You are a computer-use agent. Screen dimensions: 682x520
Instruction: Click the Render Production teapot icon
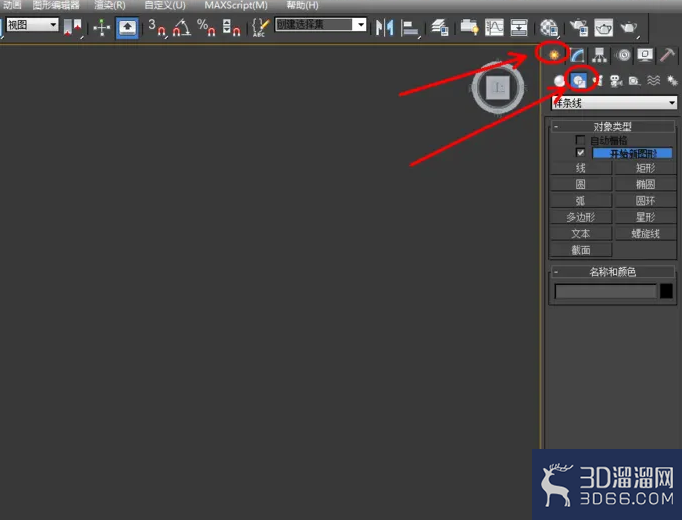[x=629, y=27]
